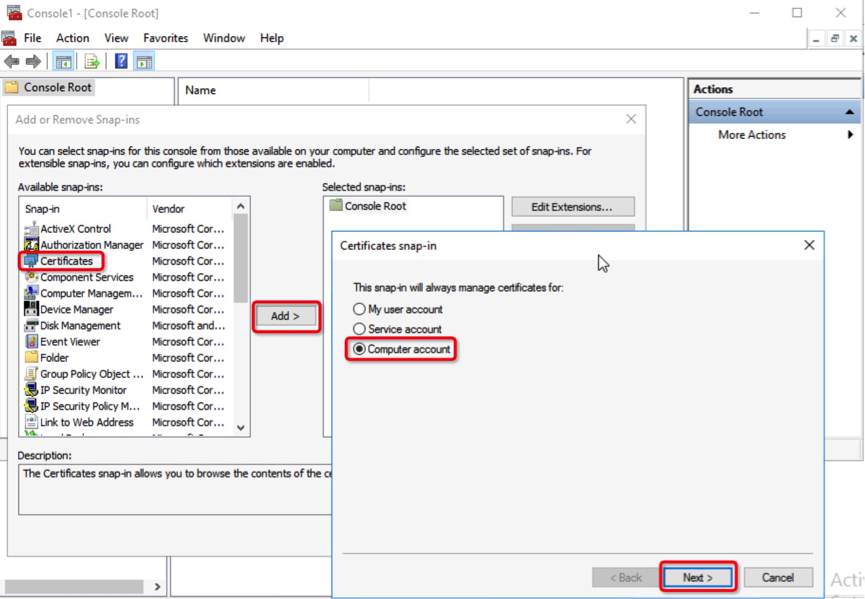Click the Back arrow toolbar icon
This screenshot has height=599, width=865.
point(12,62)
